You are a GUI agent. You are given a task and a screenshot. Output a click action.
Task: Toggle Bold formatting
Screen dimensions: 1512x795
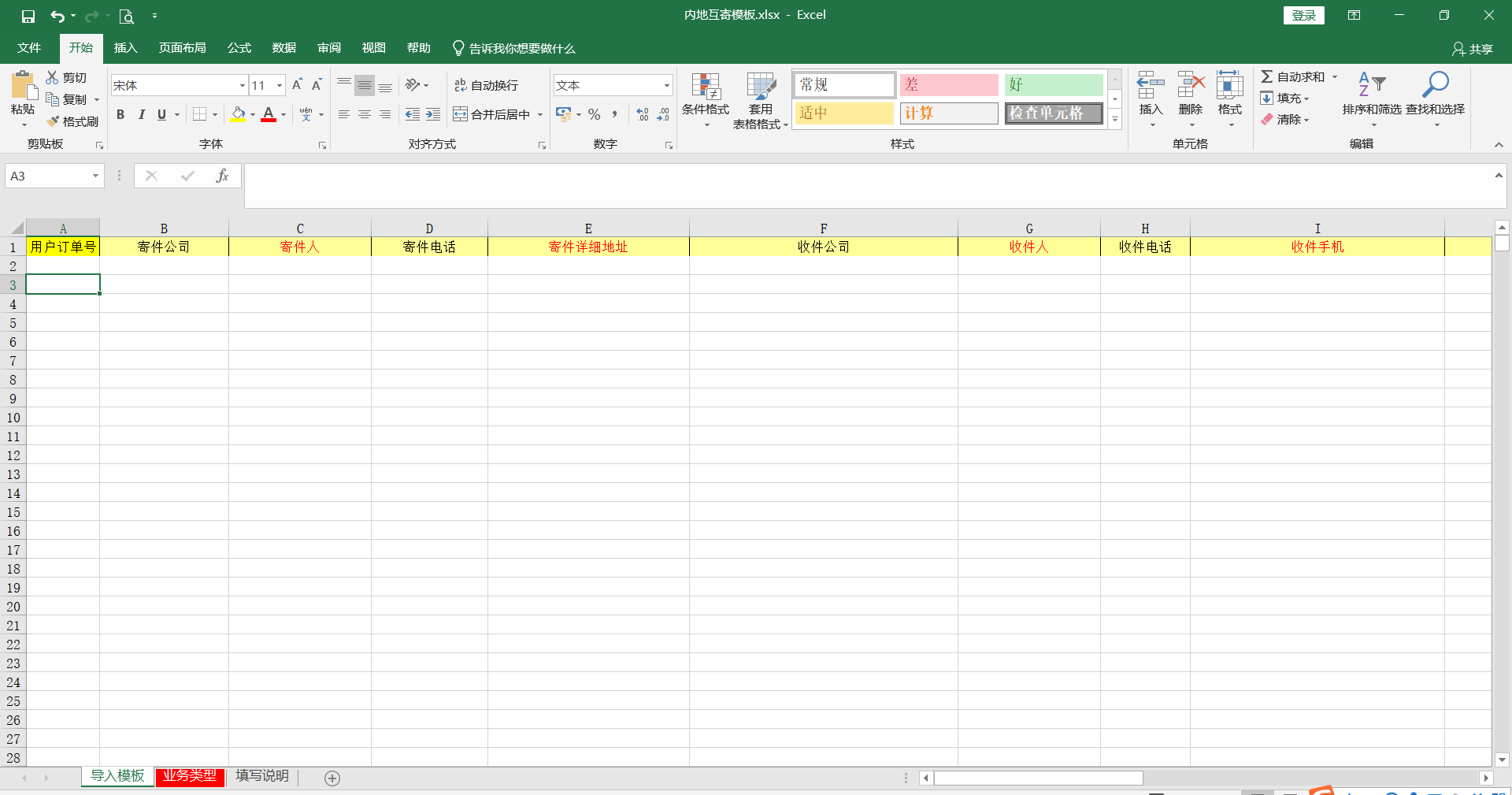[x=120, y=114]
